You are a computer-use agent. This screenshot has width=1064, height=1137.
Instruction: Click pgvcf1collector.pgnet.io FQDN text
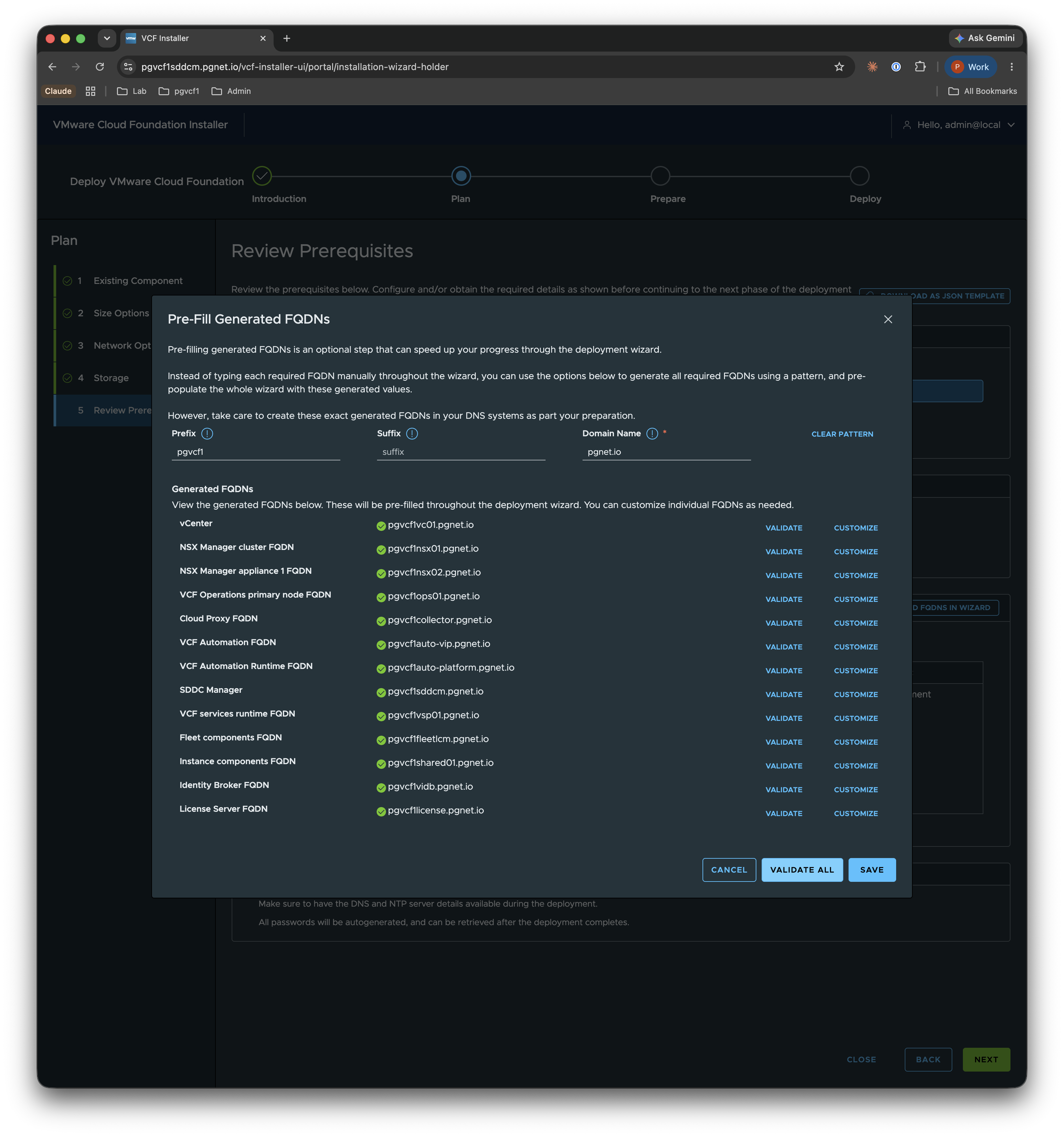tap(440, 620)
